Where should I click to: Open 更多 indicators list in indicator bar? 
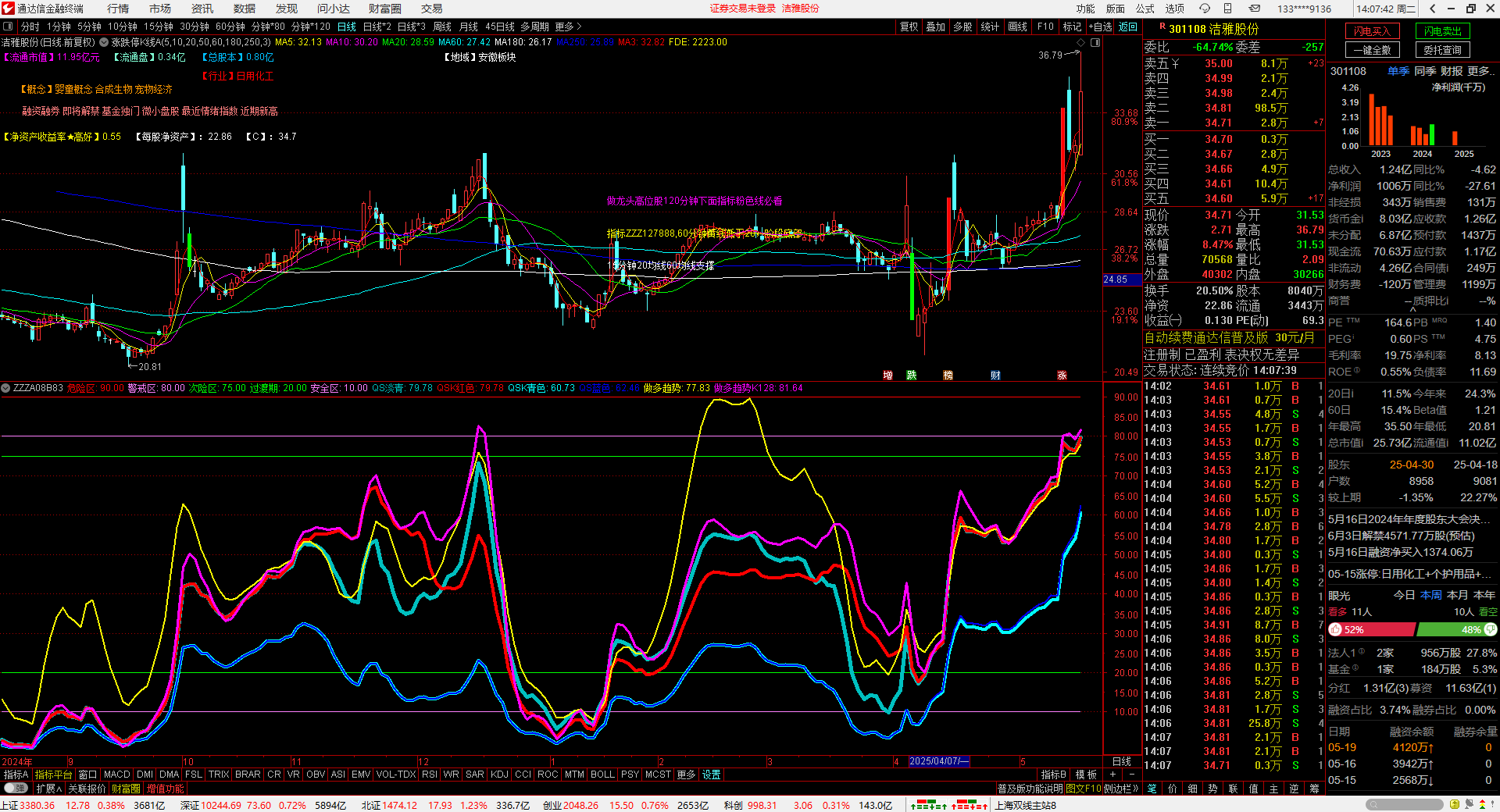686,775
